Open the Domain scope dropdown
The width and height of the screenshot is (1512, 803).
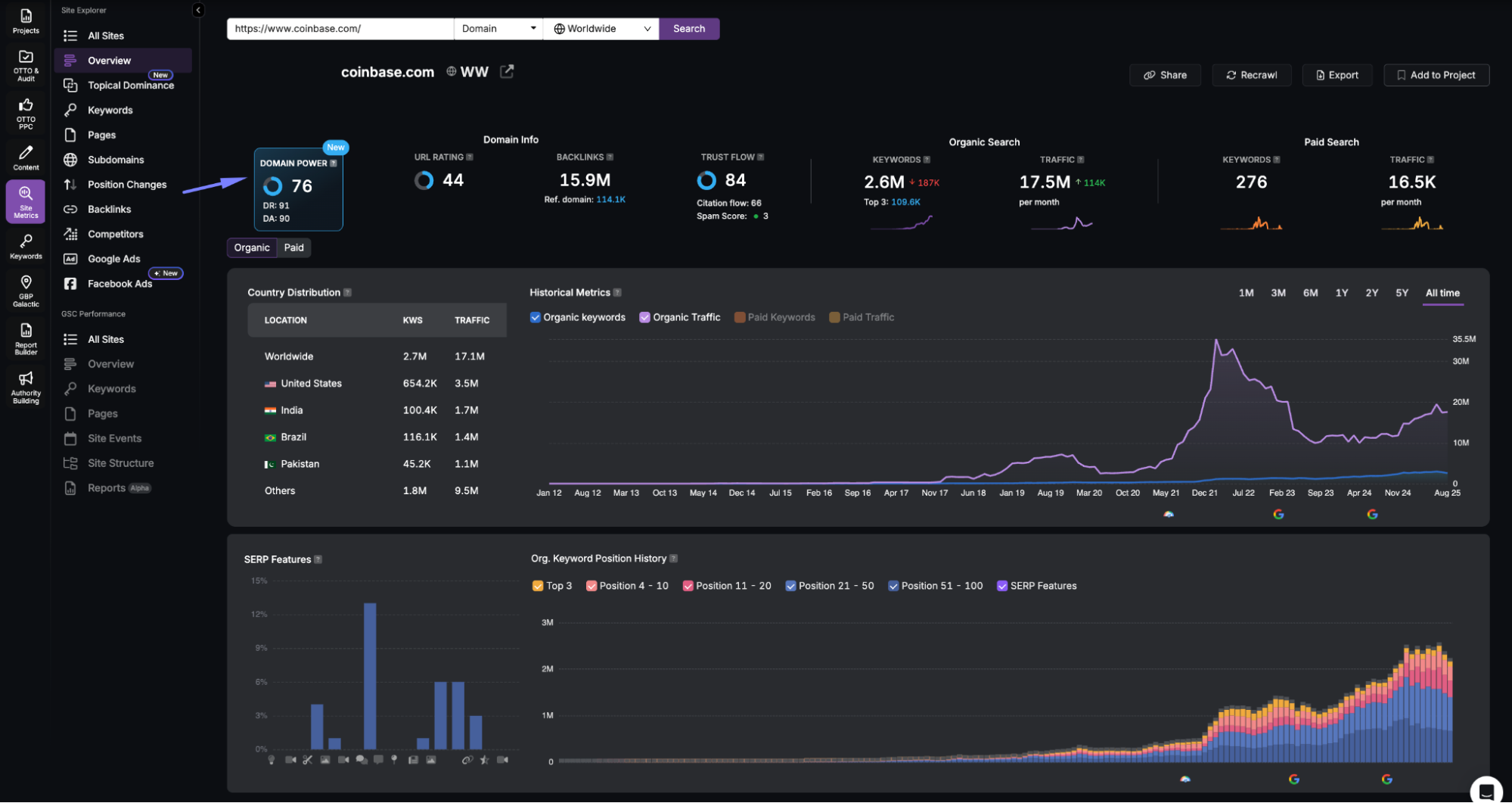tap(498, 29)
